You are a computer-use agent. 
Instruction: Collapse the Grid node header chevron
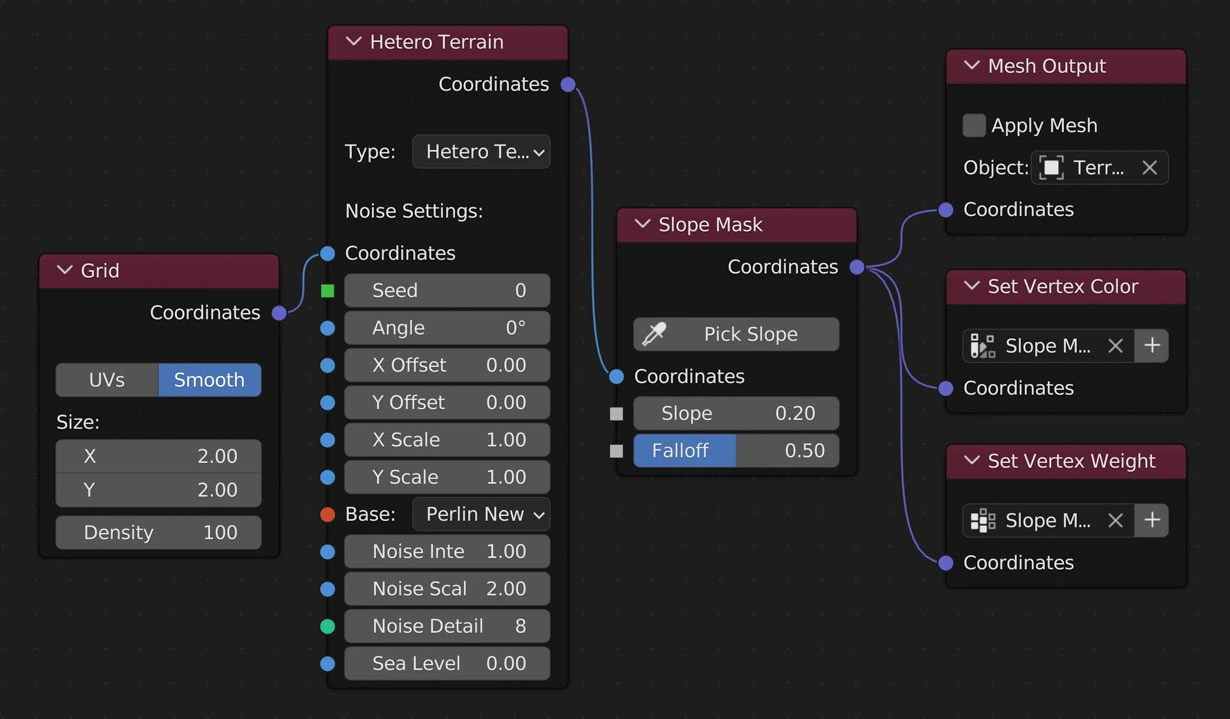[x=65, y=271]
